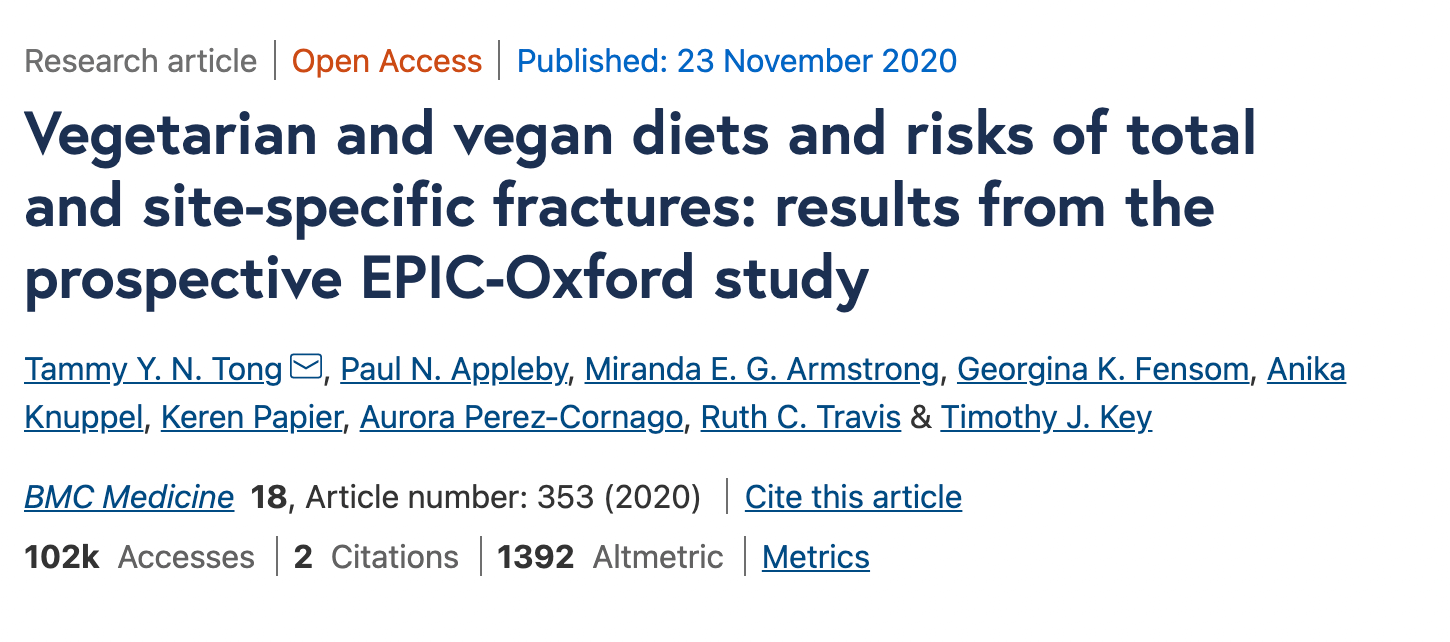The image size is (1450, 642).
Task: Select author Miranda E. G. Armstrong
Action: tap(762, 370)
